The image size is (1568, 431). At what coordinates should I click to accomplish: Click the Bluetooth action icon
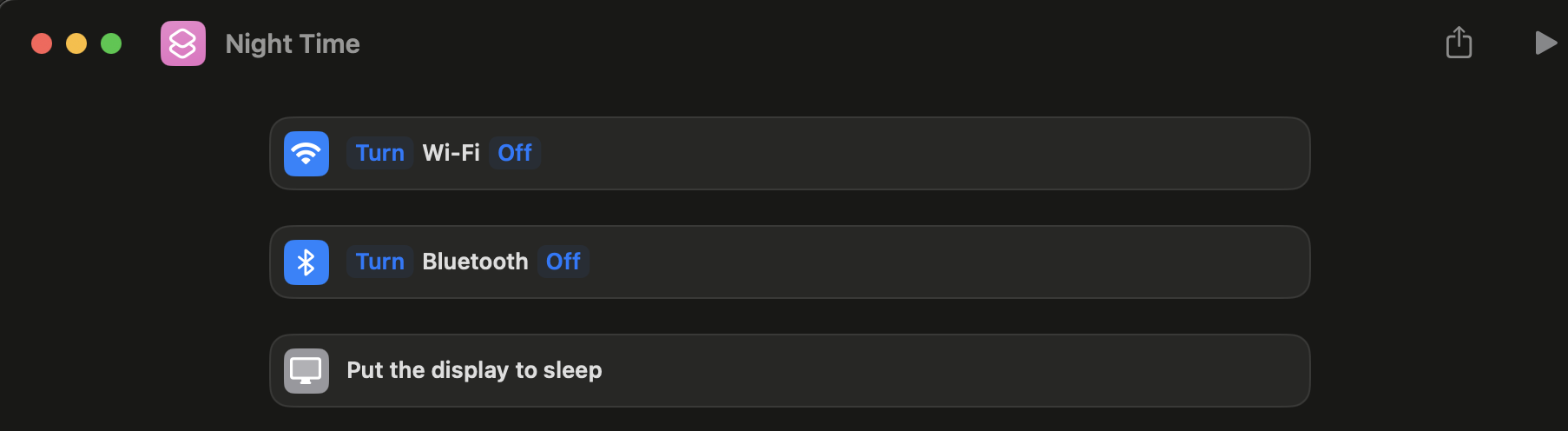(x=306, y=262)
